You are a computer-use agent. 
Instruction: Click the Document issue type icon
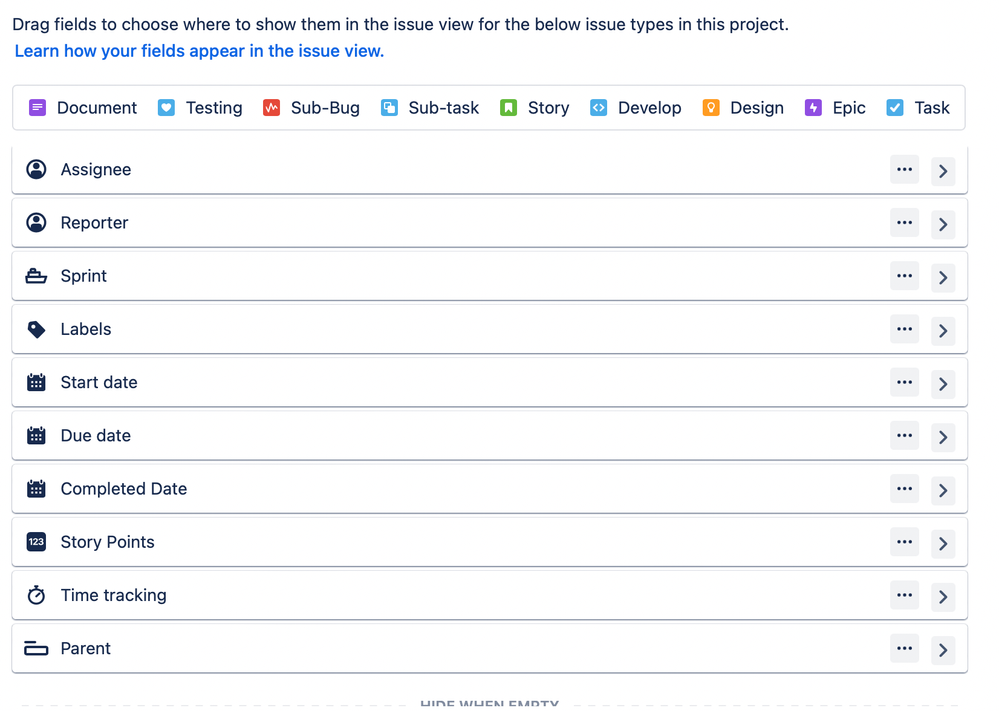(x=38, y=108)
